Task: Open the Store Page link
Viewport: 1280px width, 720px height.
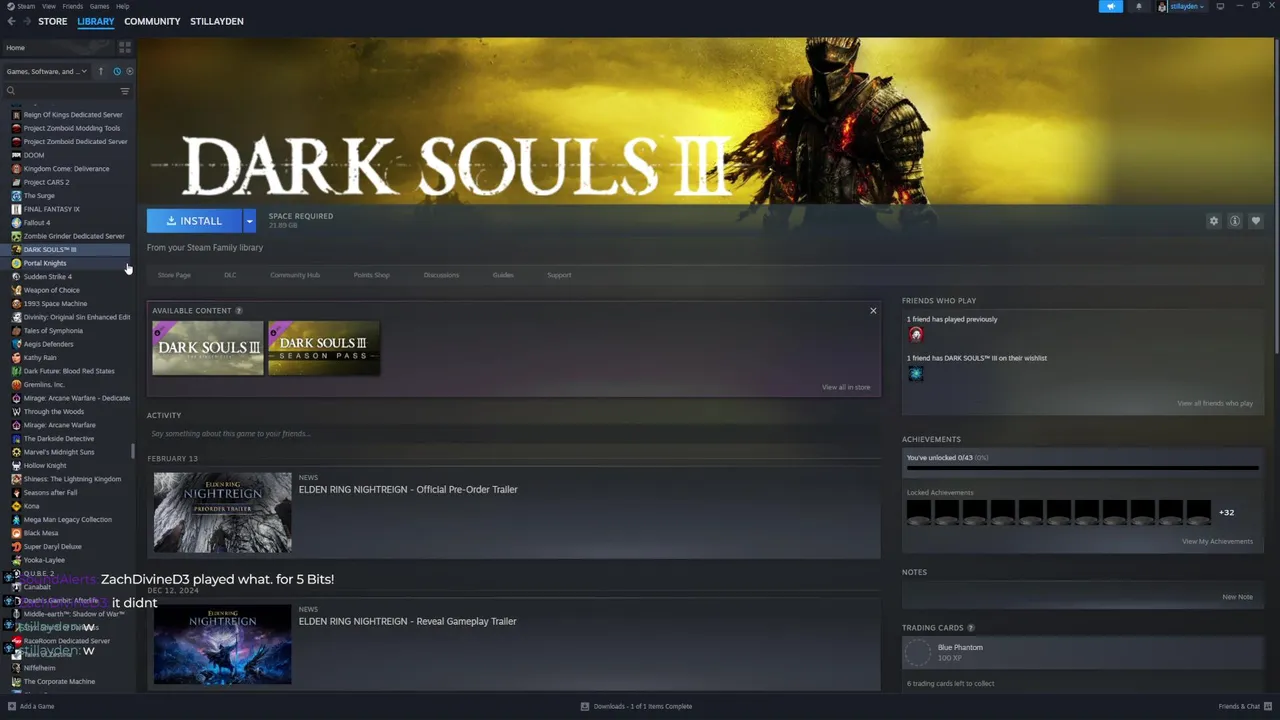Action: point(174,275)
